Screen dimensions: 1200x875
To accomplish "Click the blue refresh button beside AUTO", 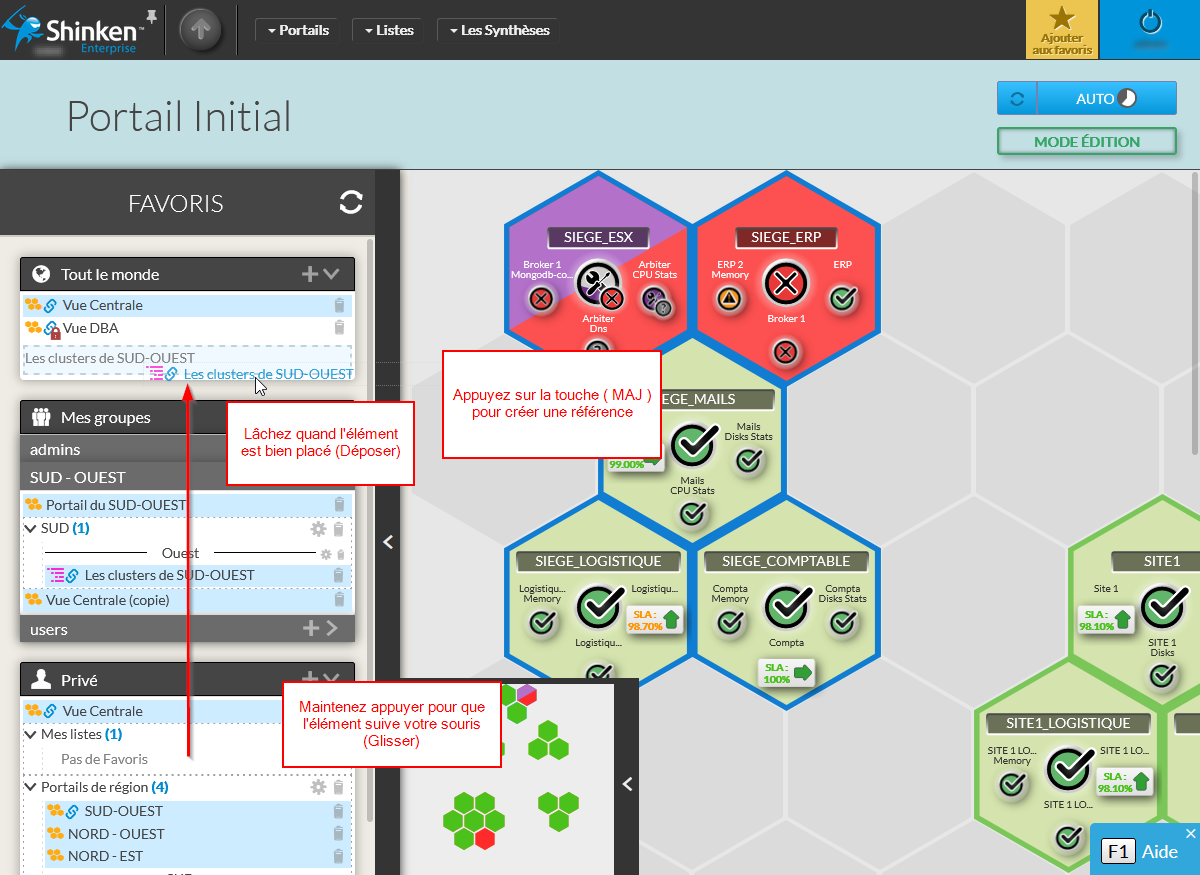I will click(x=1017, y=99).
